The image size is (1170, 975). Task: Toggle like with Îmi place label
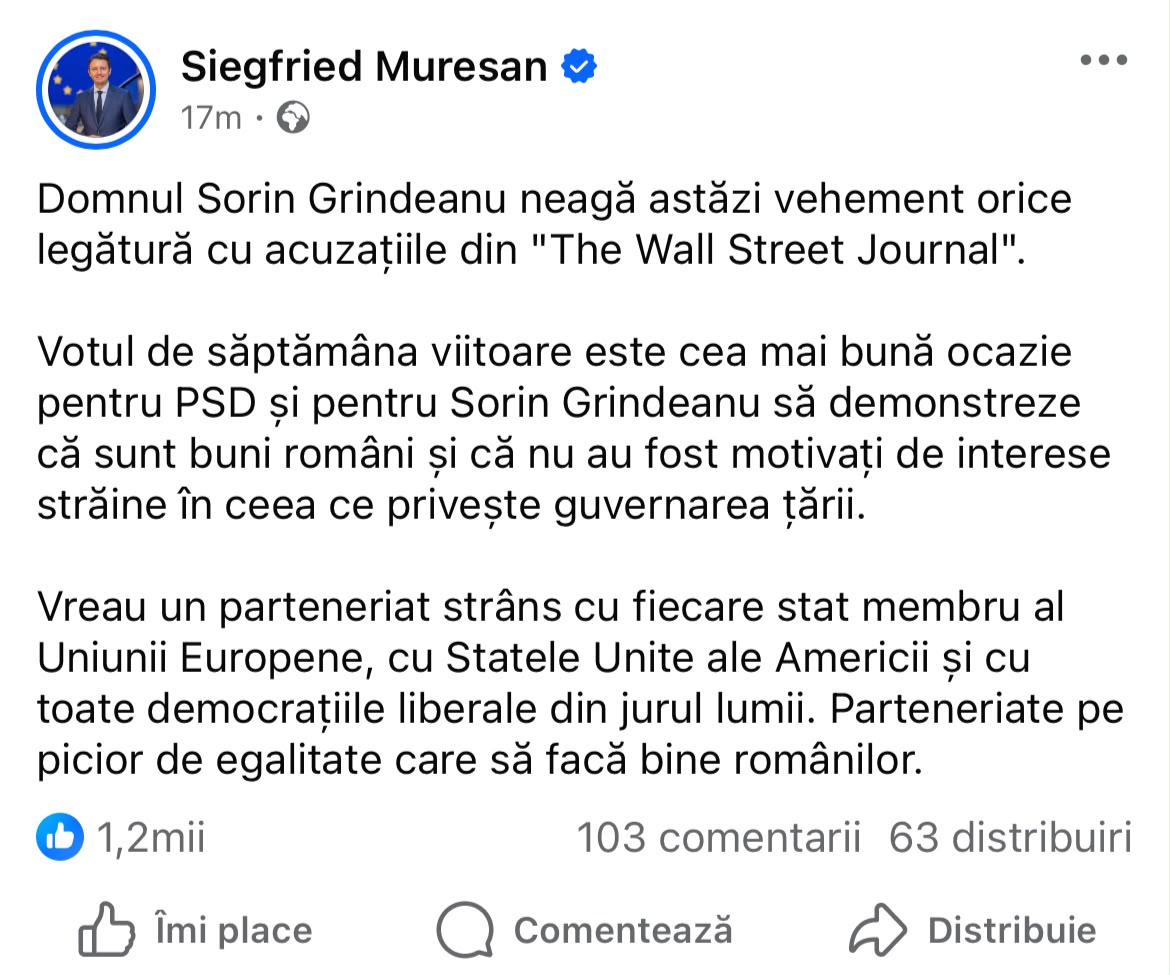coord(234,930)
